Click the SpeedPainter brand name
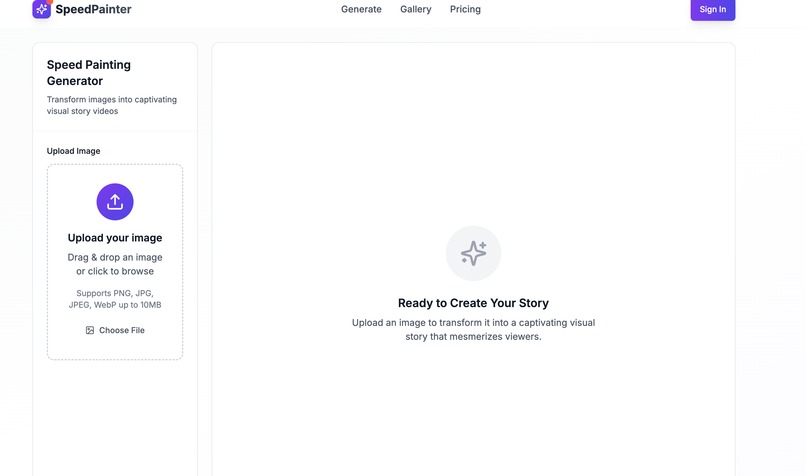Screen dimensions: 806x476 [94, 9]
